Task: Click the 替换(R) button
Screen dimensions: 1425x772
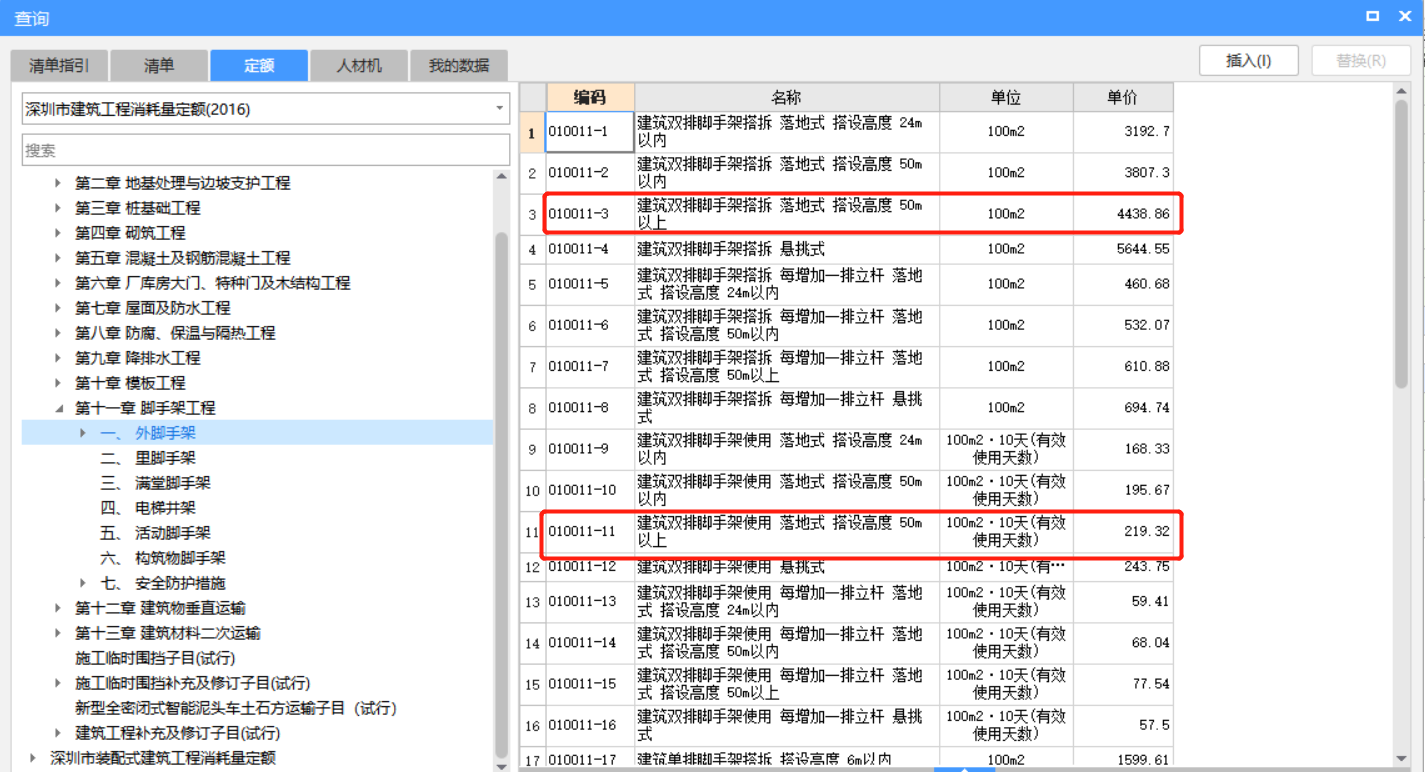Action: [x=1361, y=60]
